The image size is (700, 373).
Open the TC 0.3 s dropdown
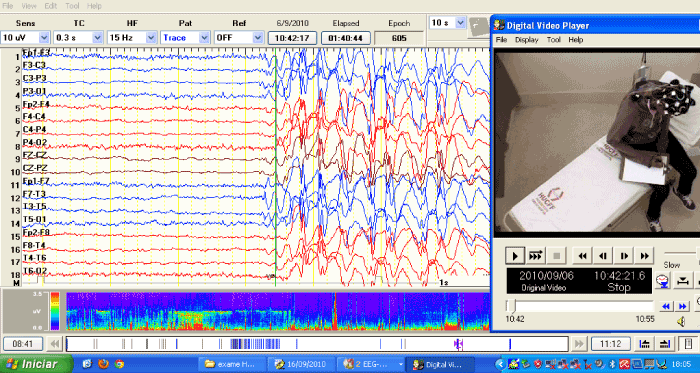point(79,37)
